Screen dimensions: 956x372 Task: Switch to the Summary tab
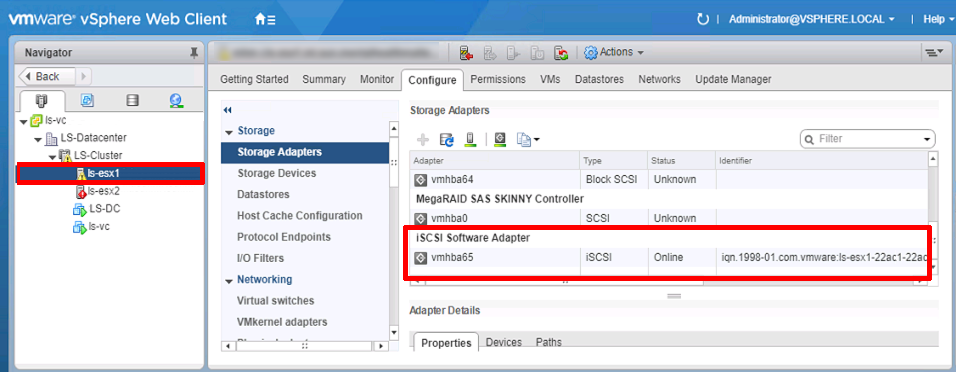click(324, 79)
